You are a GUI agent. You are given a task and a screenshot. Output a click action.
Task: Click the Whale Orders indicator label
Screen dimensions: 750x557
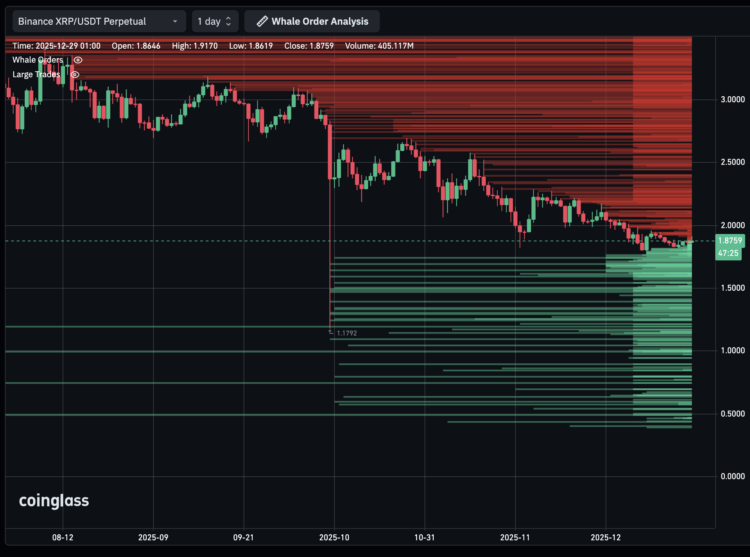tap(38, 60)
